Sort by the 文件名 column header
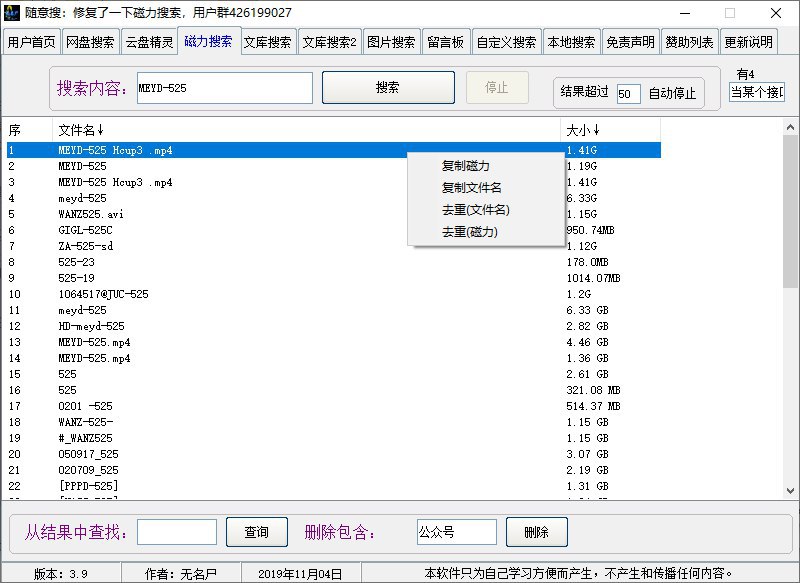This screenshot has width=800, height=583. pos(306,130)
